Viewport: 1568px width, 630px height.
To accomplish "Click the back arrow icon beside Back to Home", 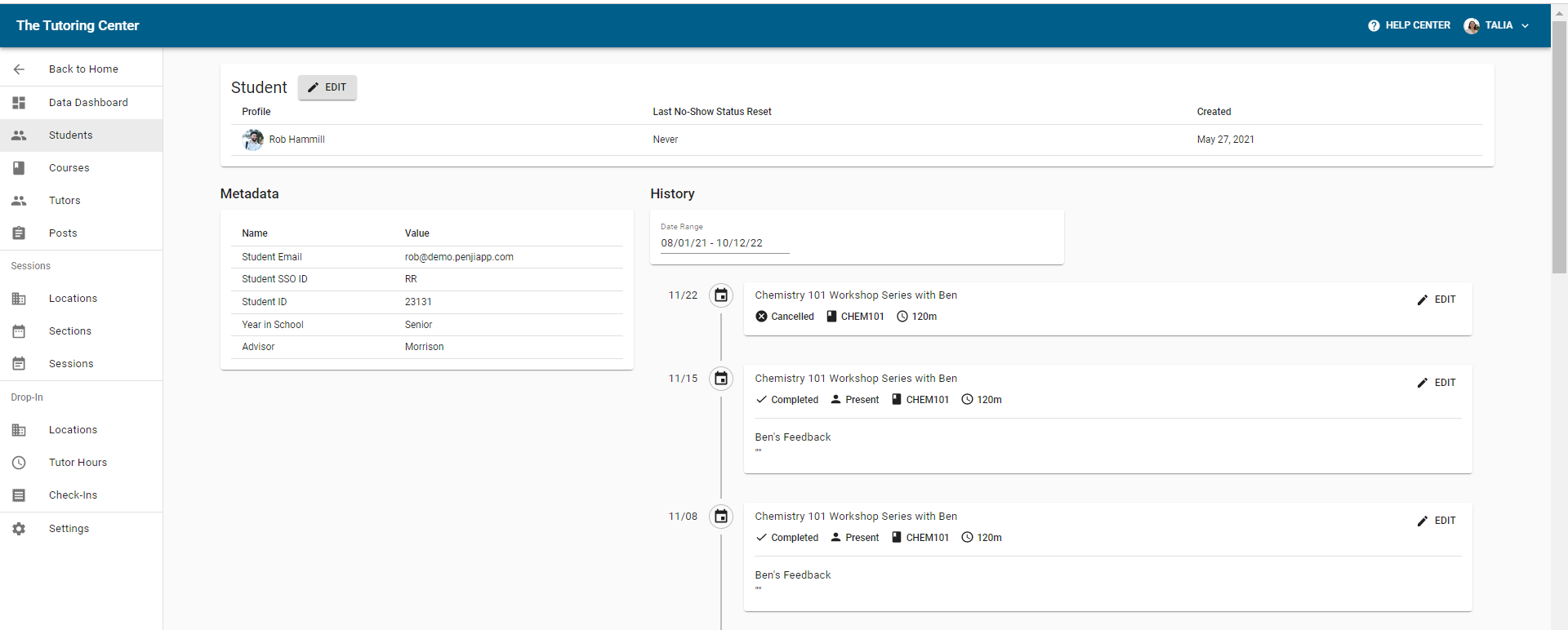I will point(19,69).
